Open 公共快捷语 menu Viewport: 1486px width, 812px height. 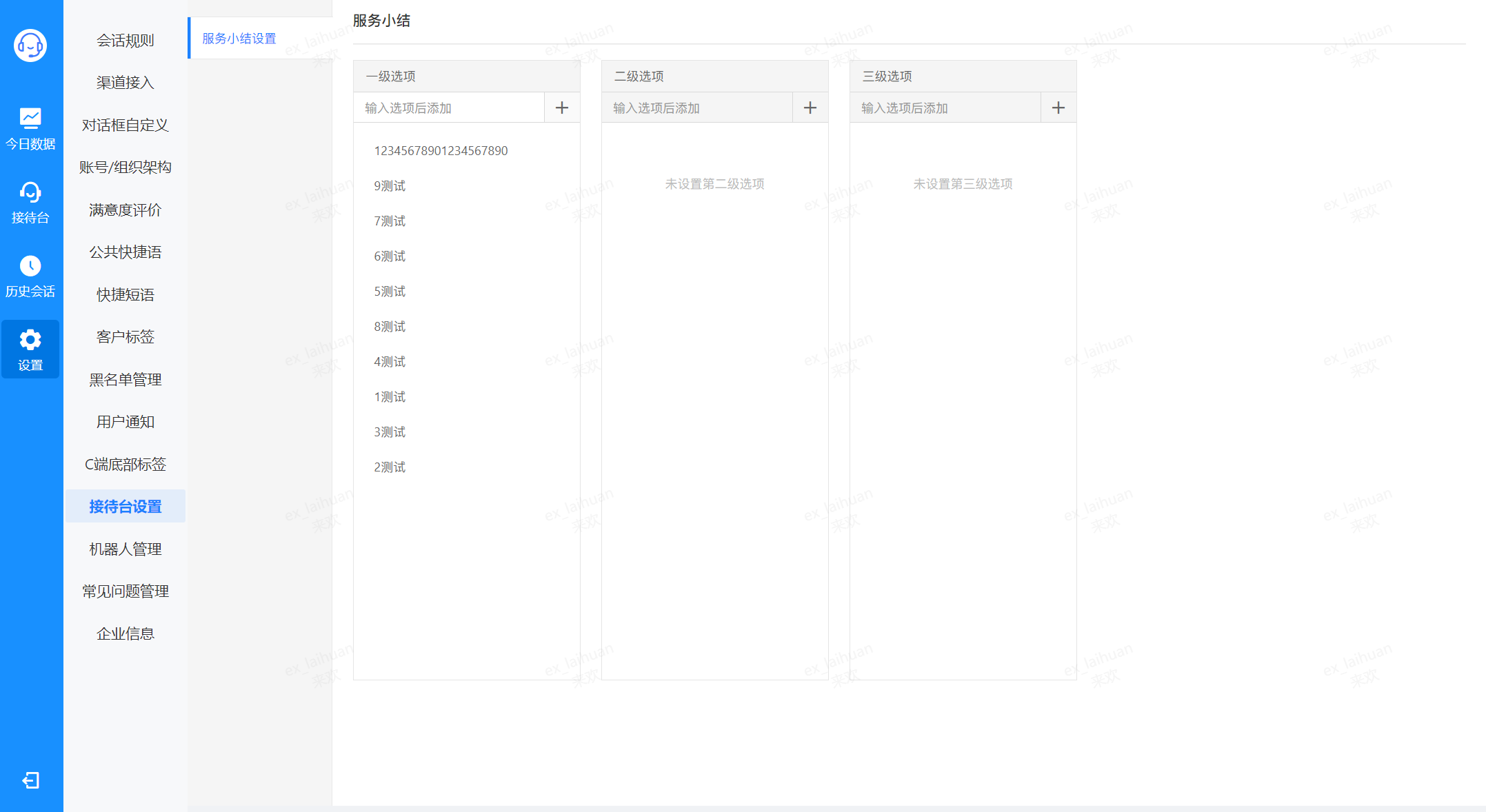pos(125,252)
